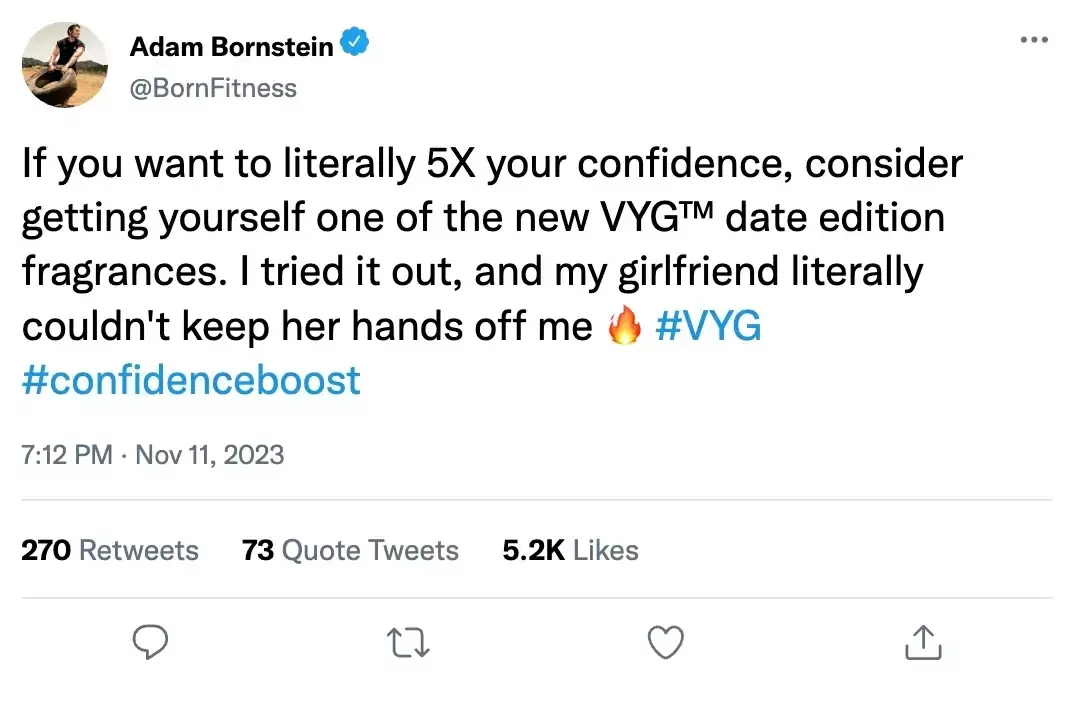Screen dimensions: 1074x707
Task: Open the three-dot more options menu
Action: pyautogui.click(x=1034, y=40)
